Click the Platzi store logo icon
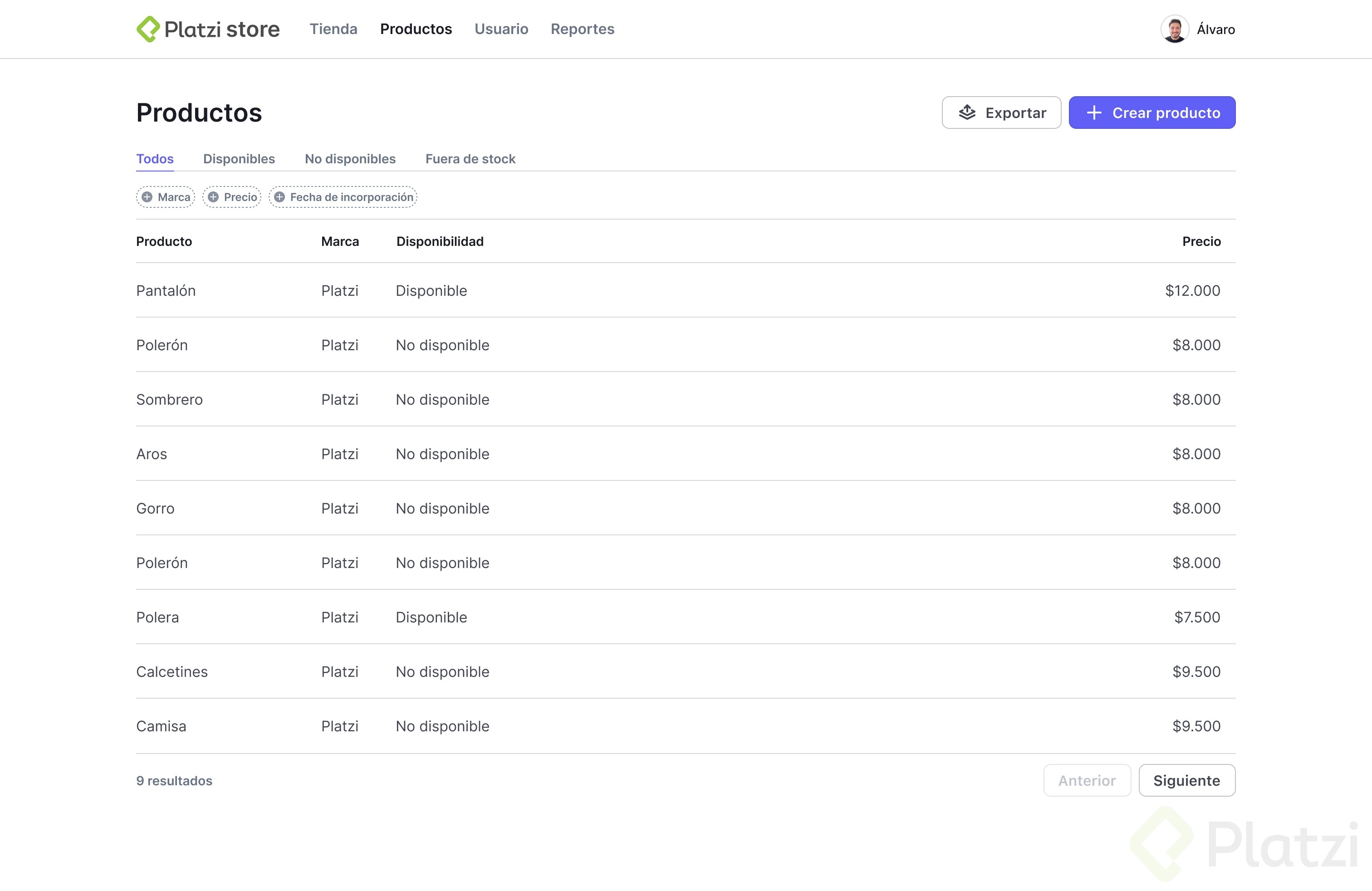 (x=148, y=29)
